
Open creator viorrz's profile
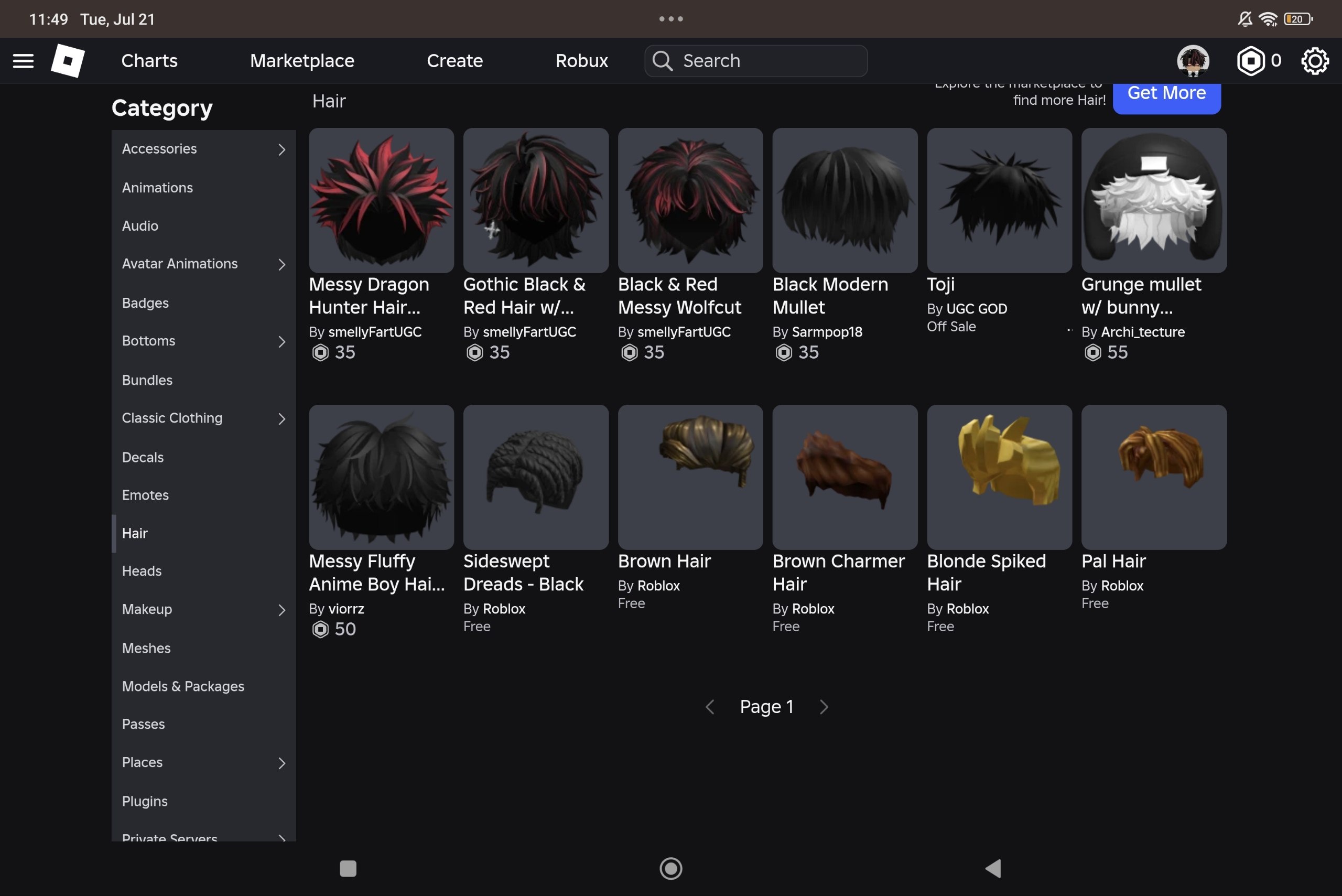pos(346,609)
